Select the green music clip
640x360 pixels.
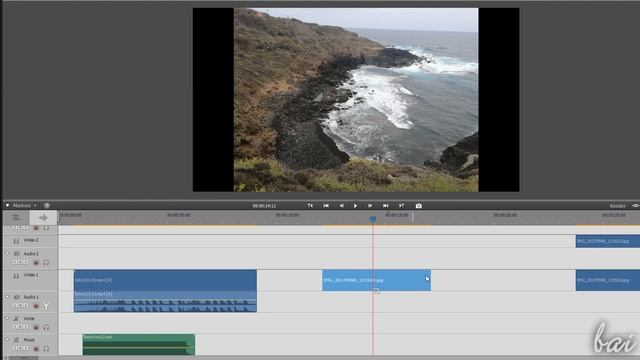click(139, 344)
